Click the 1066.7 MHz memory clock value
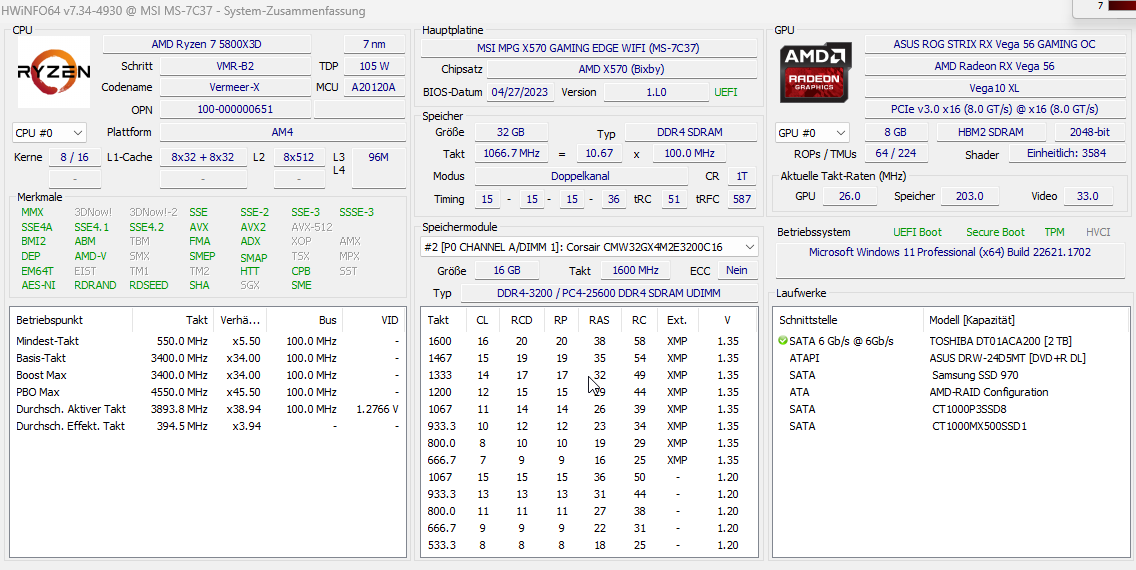Viewport: 1136px width, 570px height. point(511,154)
